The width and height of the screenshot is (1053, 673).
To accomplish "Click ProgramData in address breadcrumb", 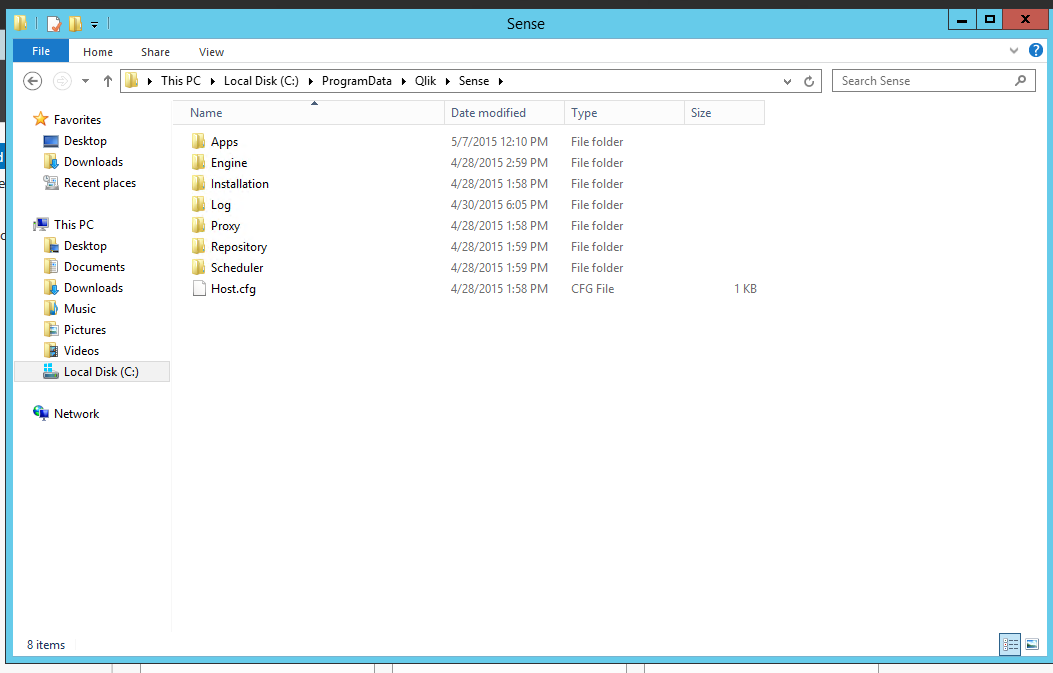I will click(x=357, y=81).
